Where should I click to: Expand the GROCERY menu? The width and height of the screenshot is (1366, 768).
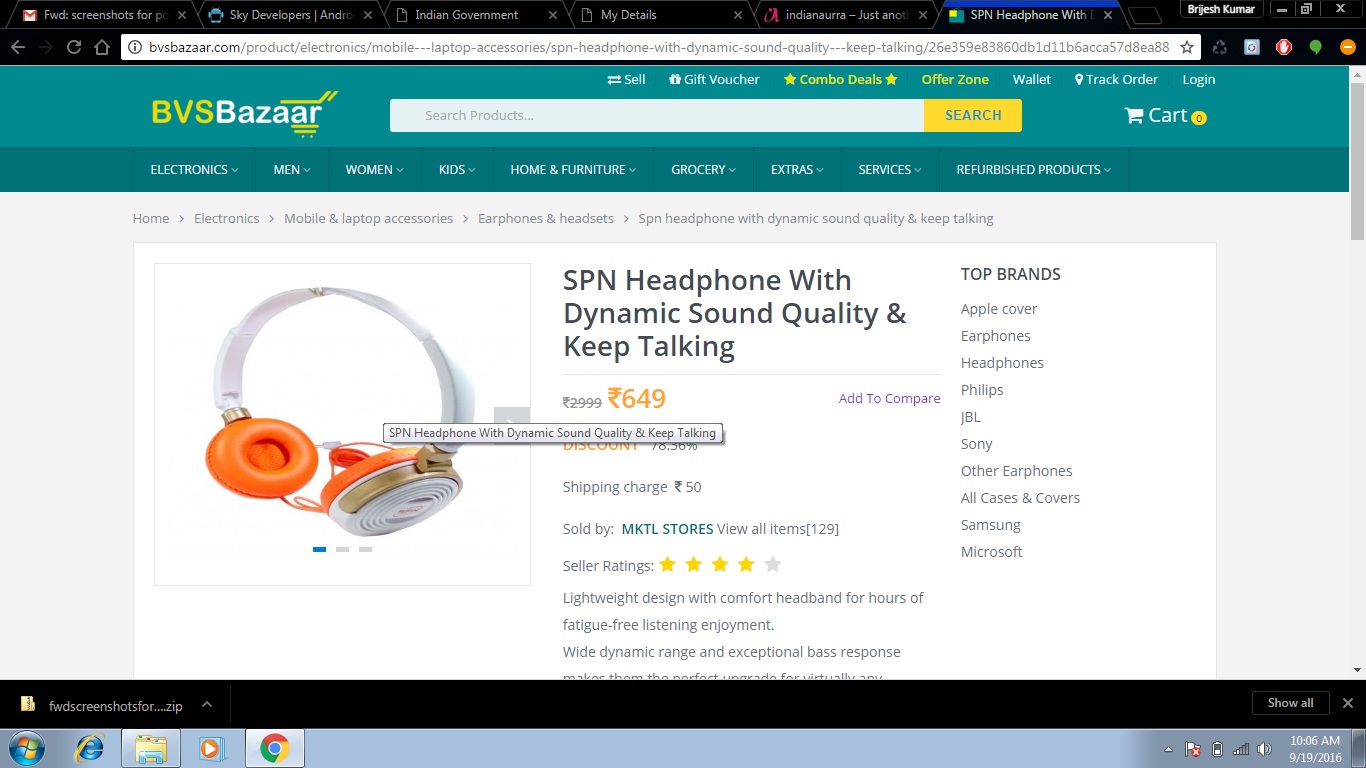tap(703, 170)
